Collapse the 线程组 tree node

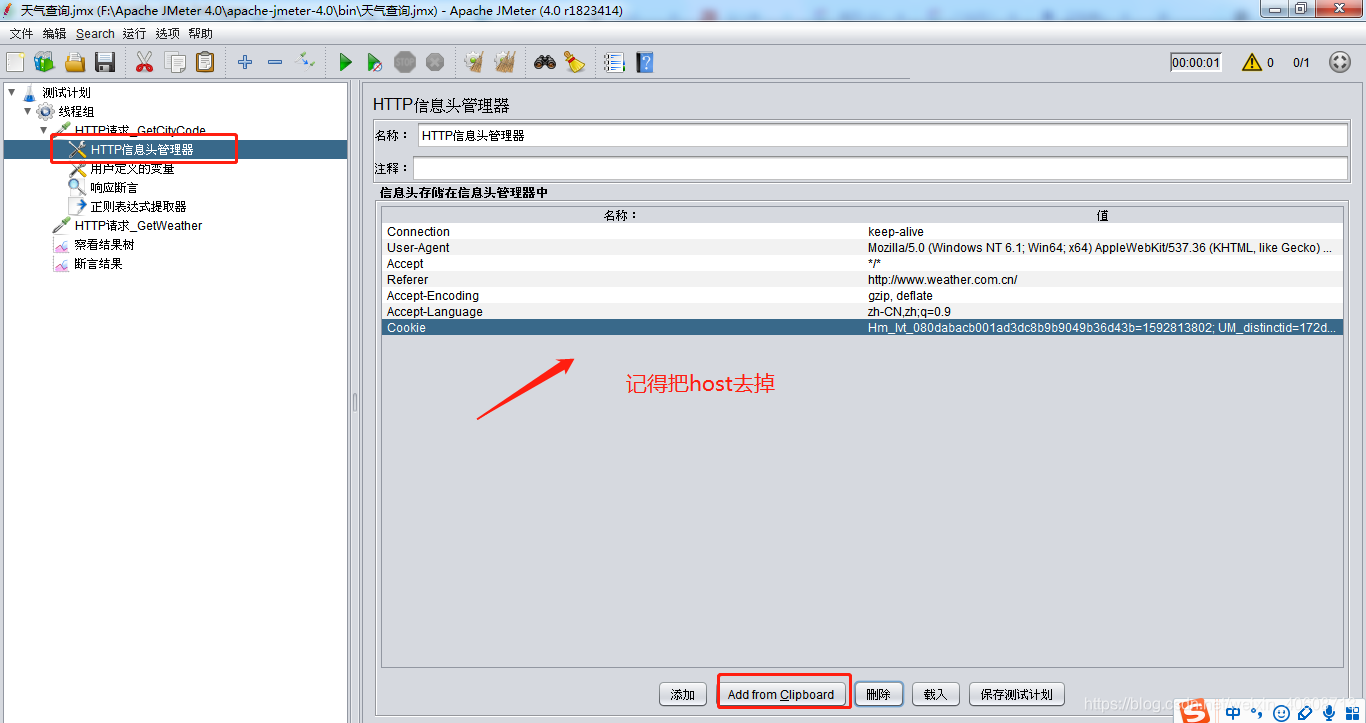[x=27, y=111]
